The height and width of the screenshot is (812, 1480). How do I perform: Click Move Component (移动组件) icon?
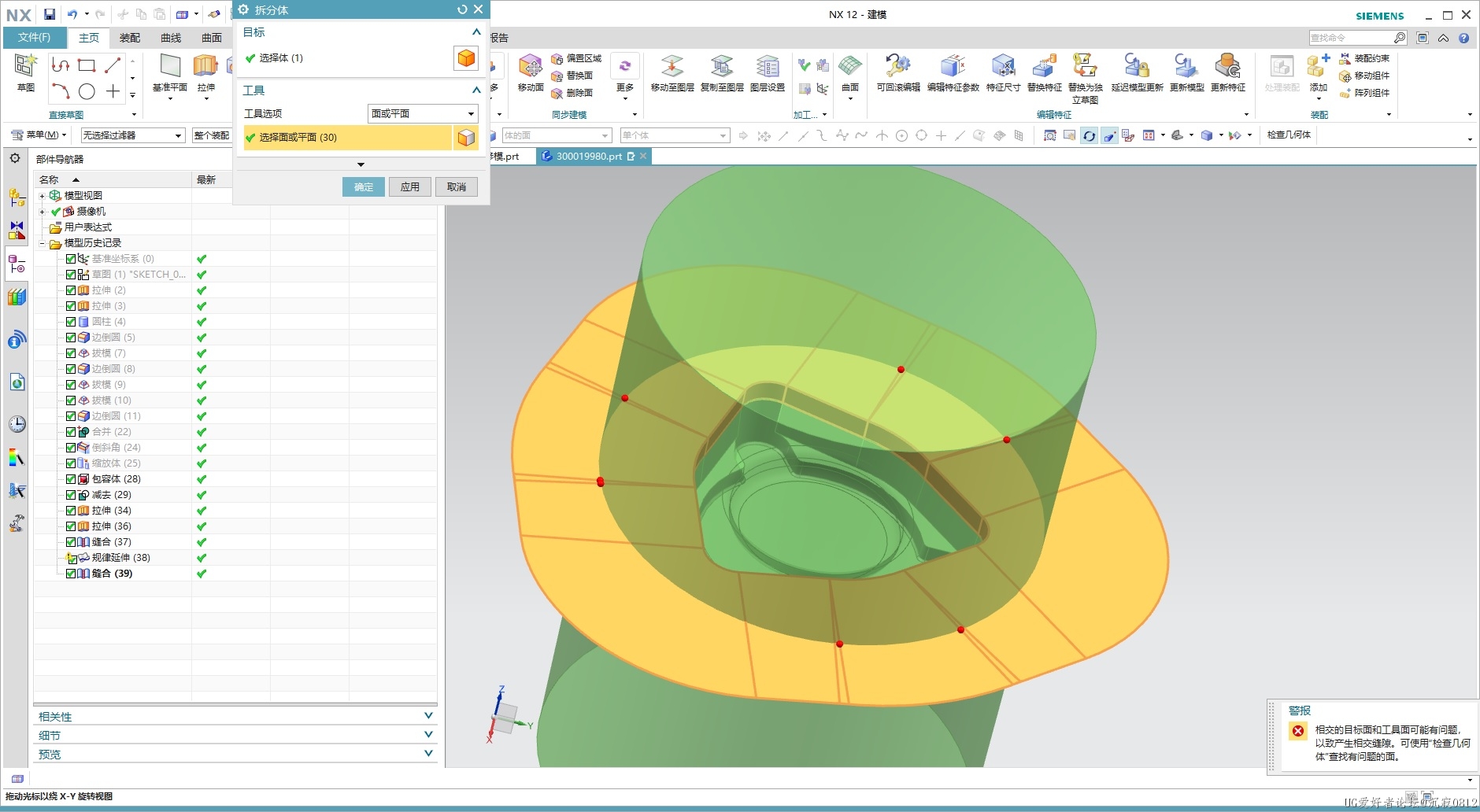click(1345, 76)
